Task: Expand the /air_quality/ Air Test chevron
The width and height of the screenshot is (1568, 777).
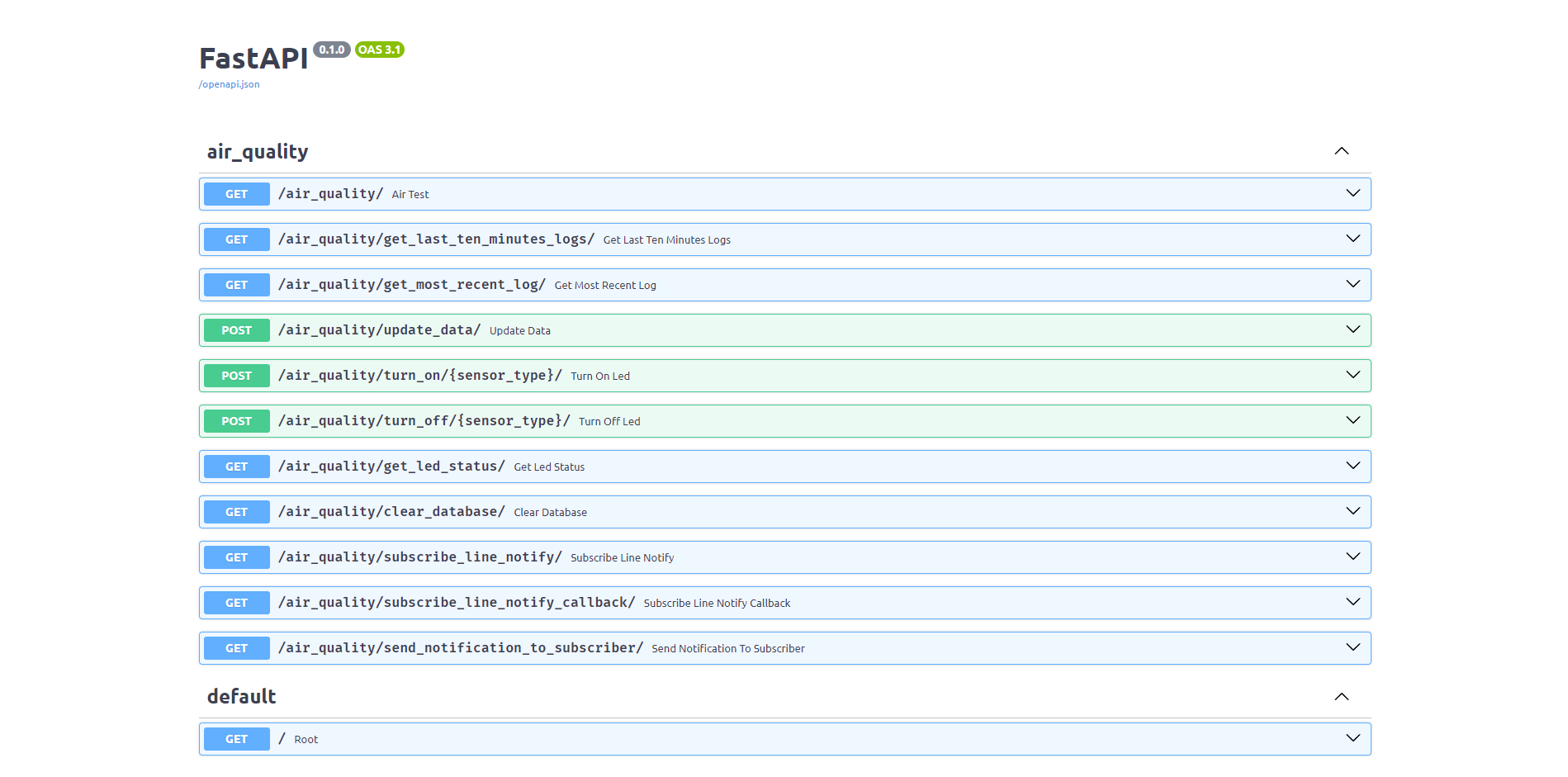Action: [1352, 193]
